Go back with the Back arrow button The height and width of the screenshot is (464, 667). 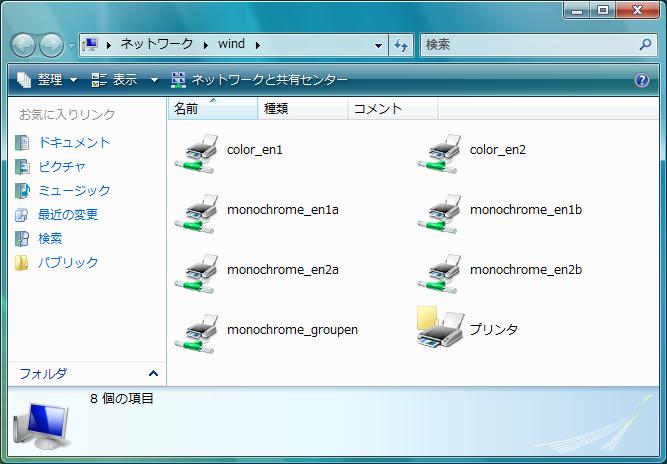tap(23, 45)
